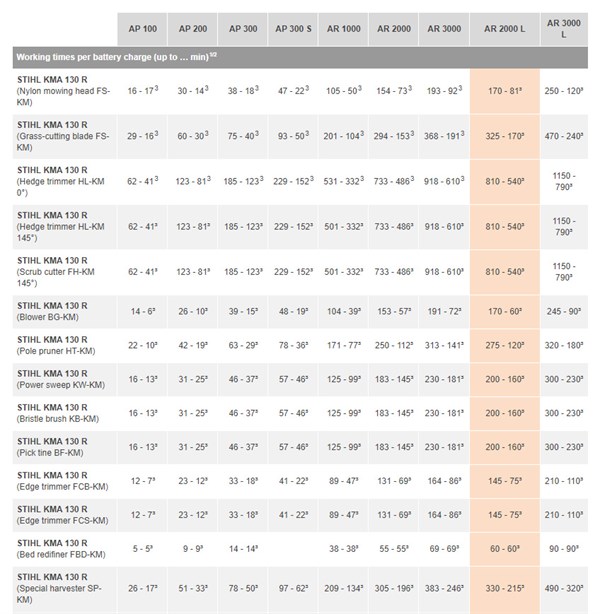This screenshot has width=600, height=614.
Task: Click the highlighted AR 2000 L column header
Action: click(504, 28)
